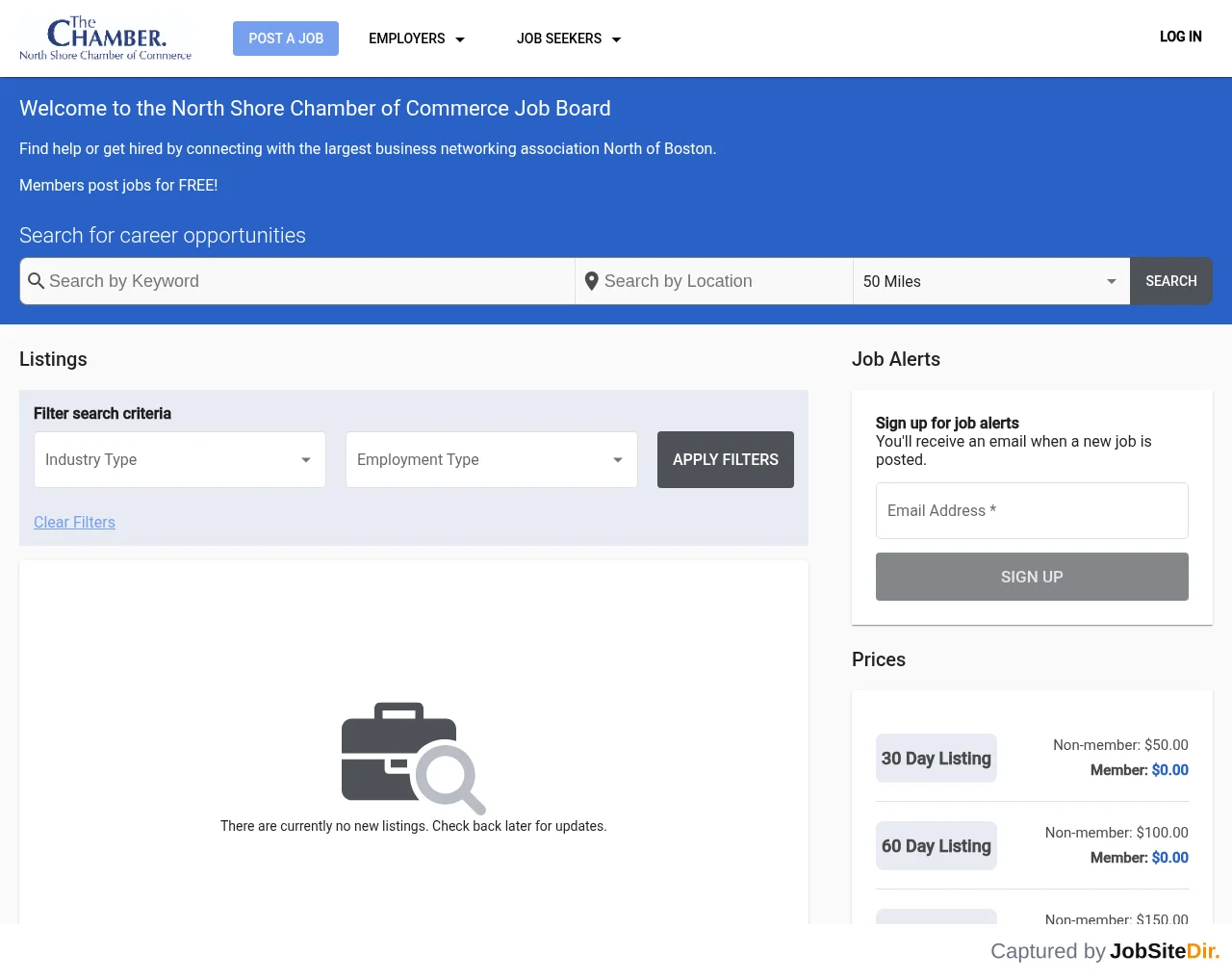Viewport: 1232px width, 980px height.
Task: Click the Members post jobs for FREE text
Action: coord(118,185)
